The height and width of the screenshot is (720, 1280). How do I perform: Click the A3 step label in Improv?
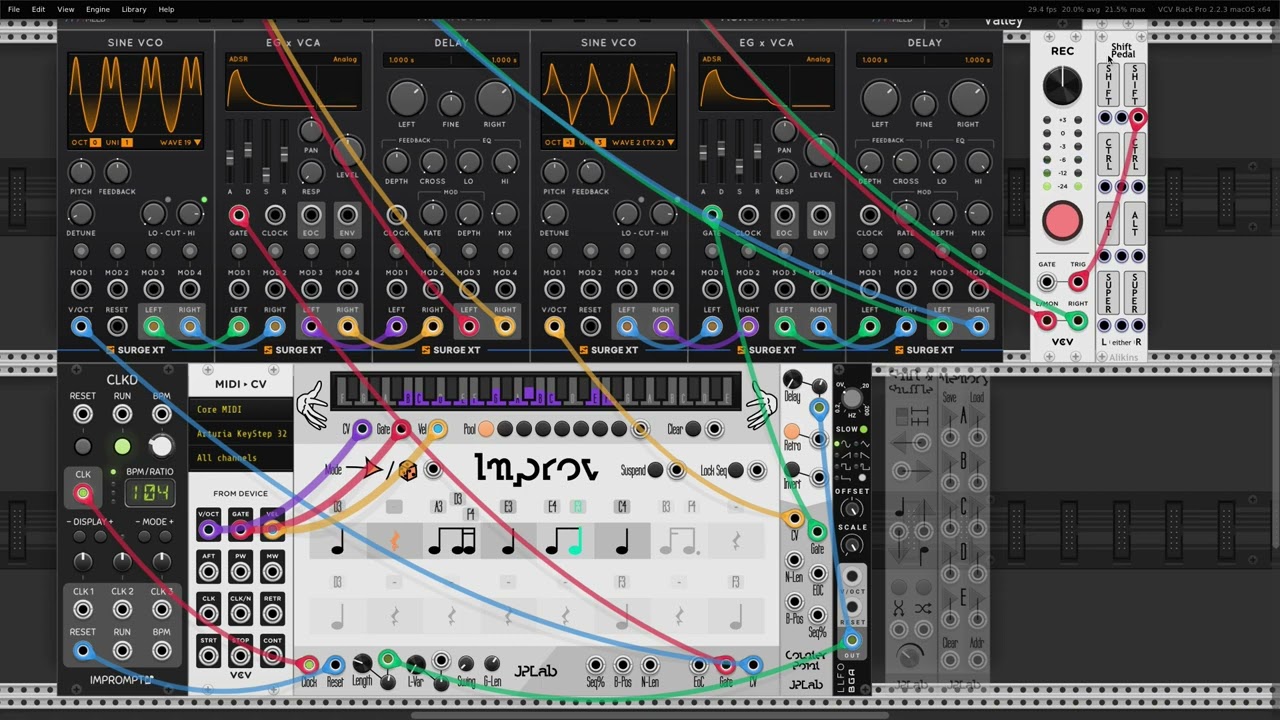438,507
